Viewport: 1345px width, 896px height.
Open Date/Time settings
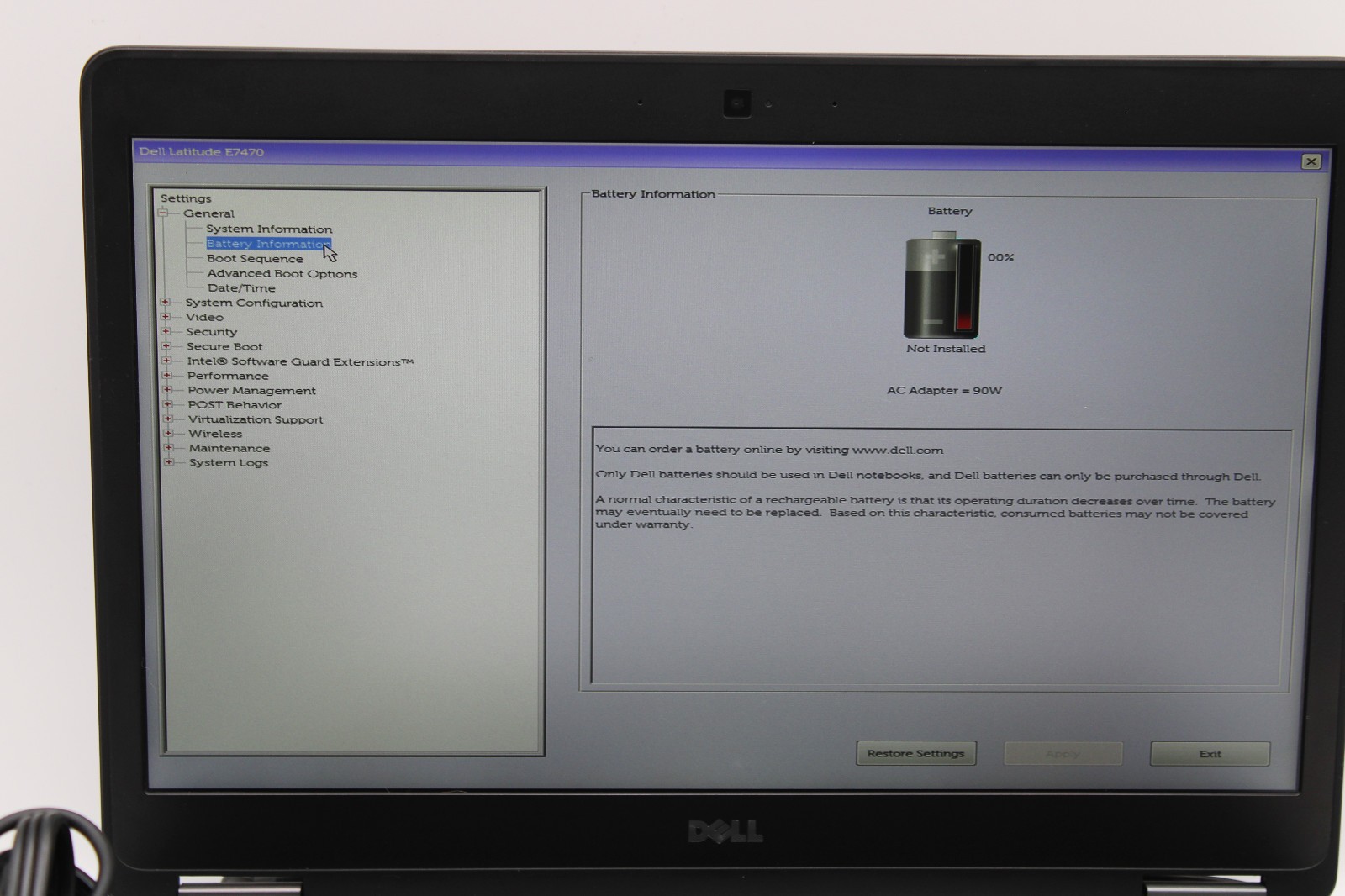(241, 287)
